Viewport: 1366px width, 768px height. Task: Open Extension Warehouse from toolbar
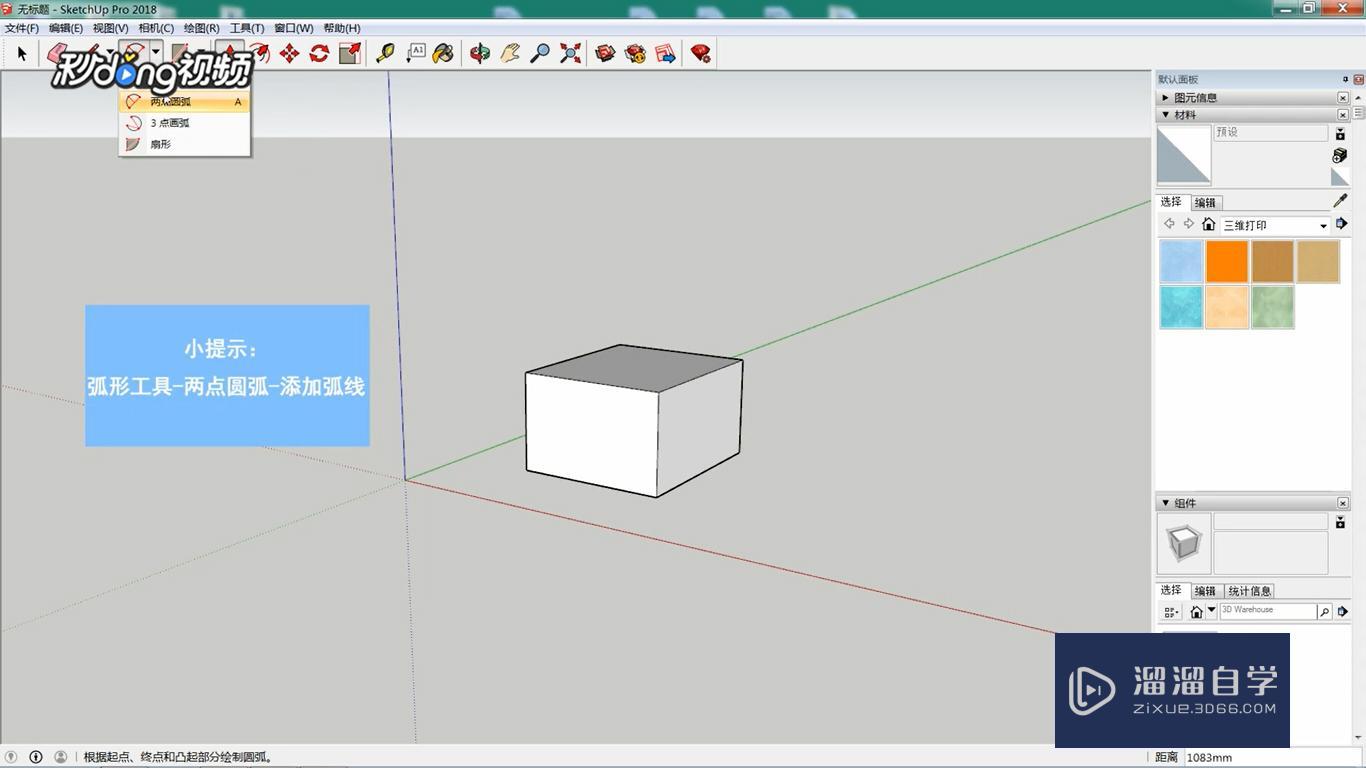[x=635, y=53]
